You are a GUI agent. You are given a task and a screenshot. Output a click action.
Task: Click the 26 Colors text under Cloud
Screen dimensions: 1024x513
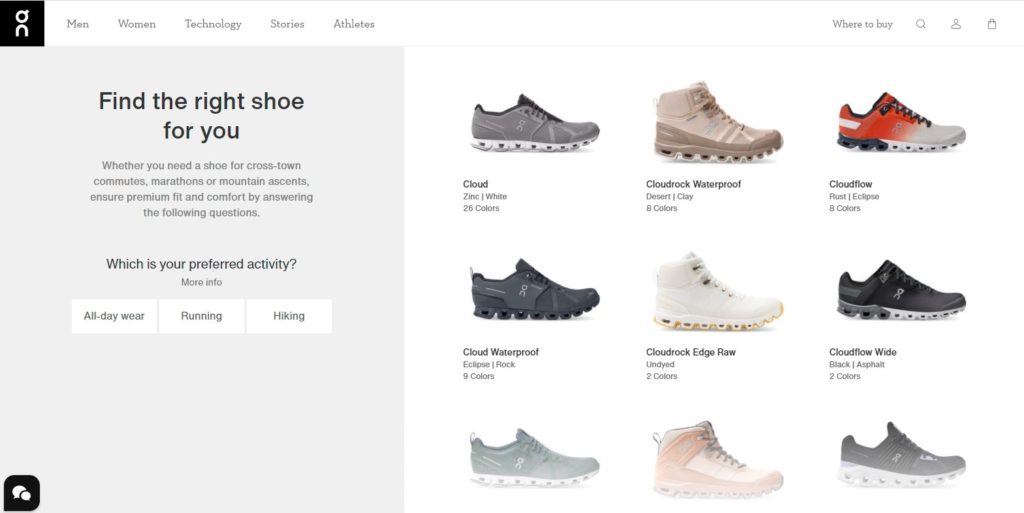(x=481, y=208)
